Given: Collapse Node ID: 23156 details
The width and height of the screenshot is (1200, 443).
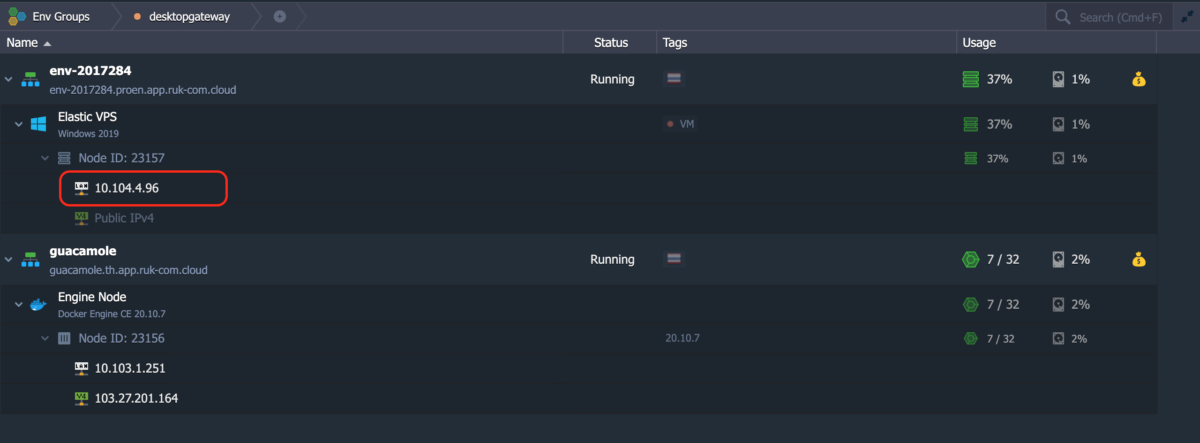Looking at the screenshot, I should [x=45, y=339].
